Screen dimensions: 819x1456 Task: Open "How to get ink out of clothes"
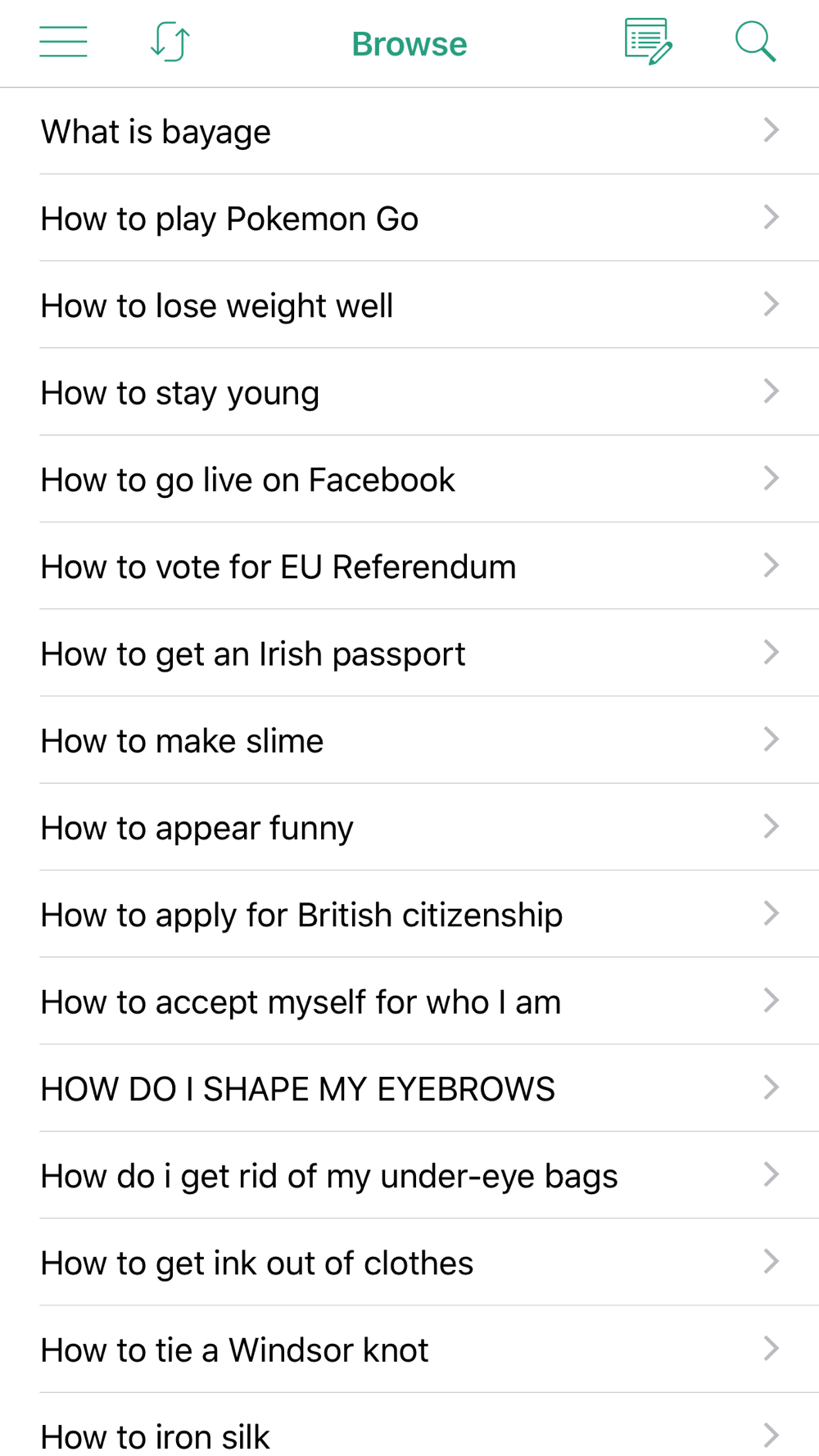(409, 1262)
